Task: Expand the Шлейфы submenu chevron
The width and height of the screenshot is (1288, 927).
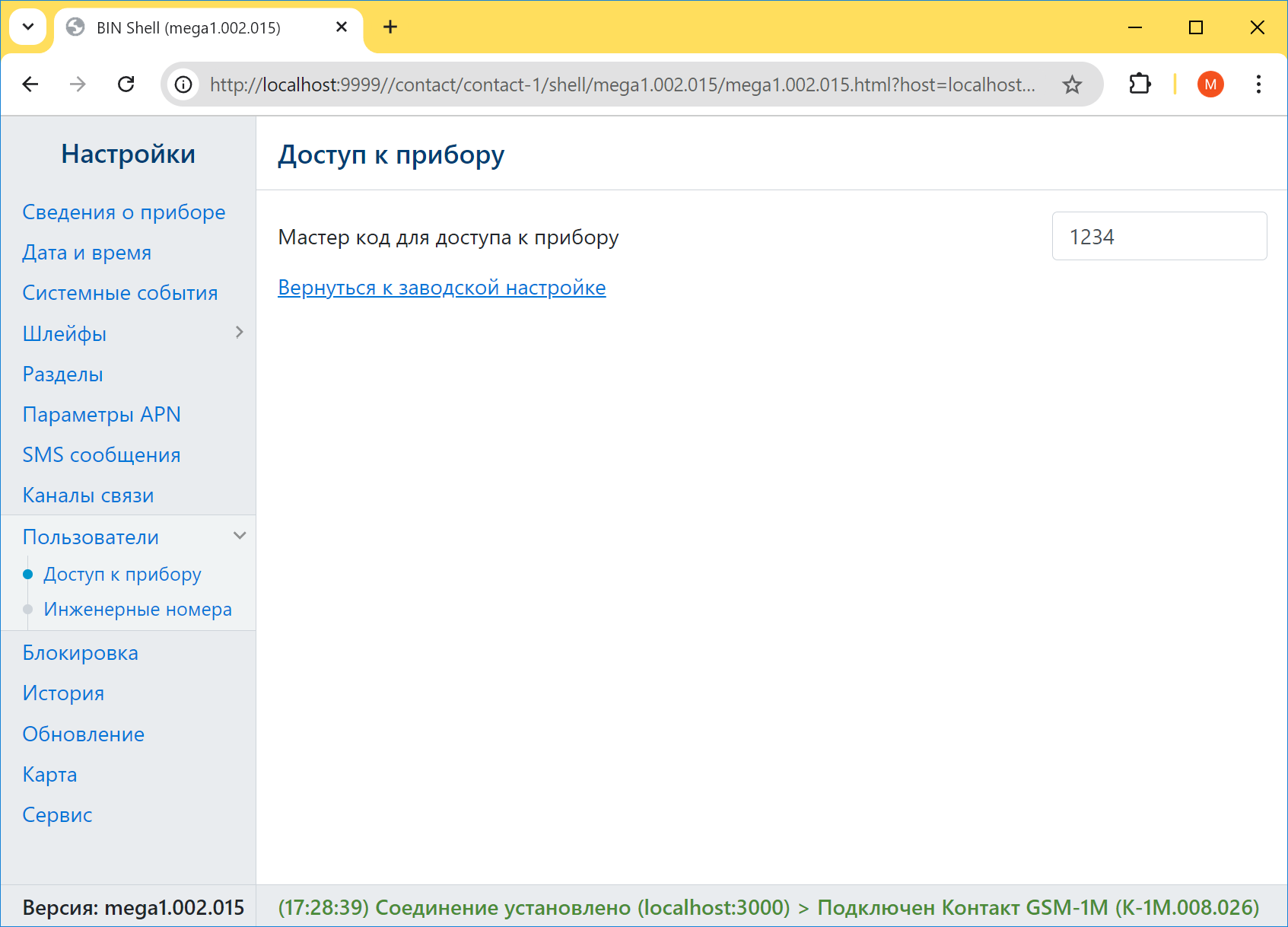Action: [240, 333]
